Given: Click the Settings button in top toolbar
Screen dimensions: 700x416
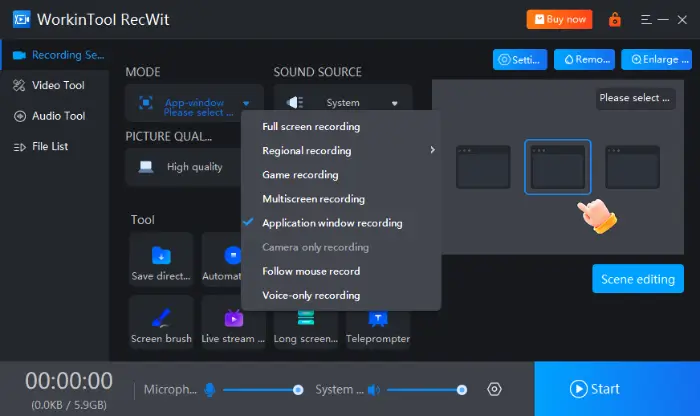Looking at the screenshot, I should (x=520, y=59).
